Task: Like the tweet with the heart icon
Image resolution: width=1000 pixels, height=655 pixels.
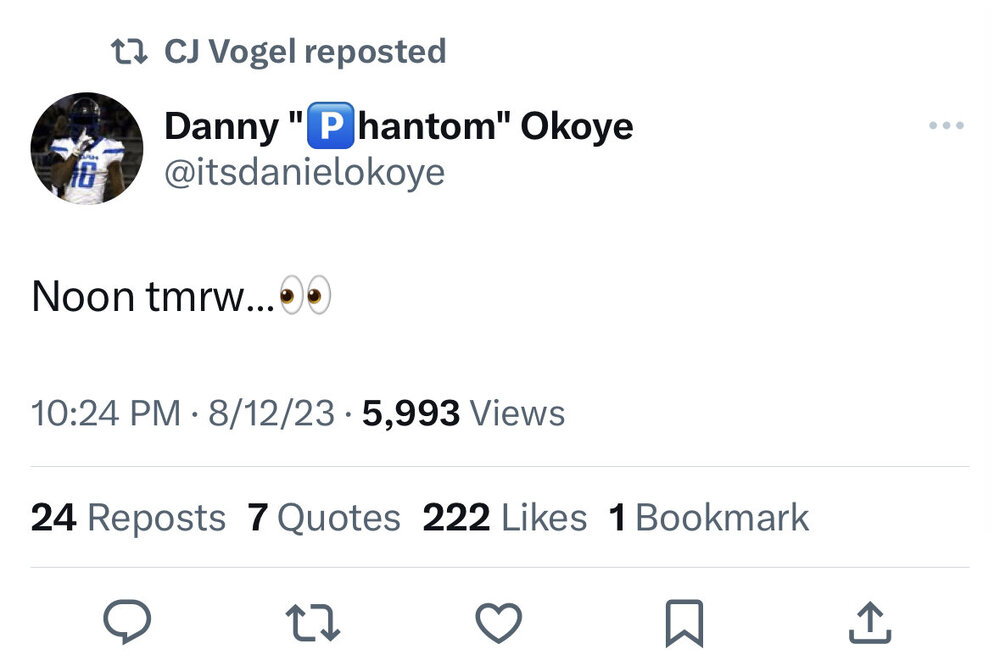Action: [498, 622]
